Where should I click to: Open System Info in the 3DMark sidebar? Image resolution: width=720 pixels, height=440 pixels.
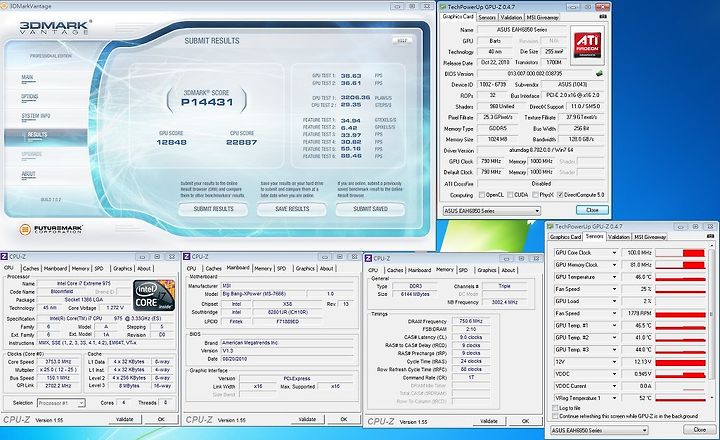click(36, 116)
